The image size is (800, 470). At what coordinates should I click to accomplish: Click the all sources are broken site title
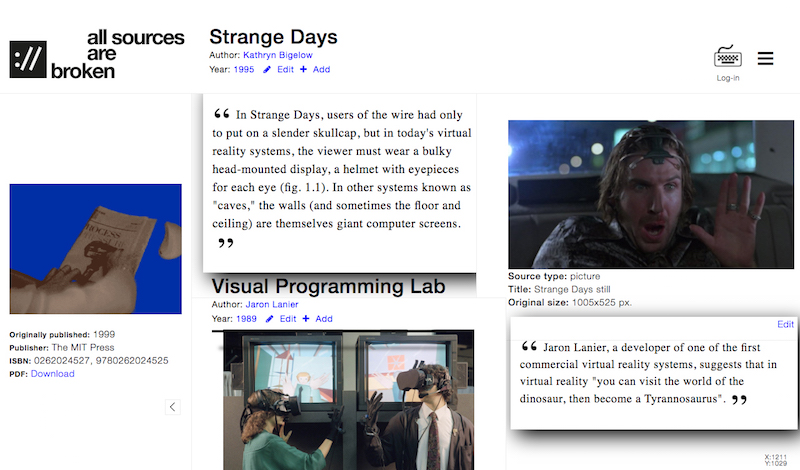118,54
